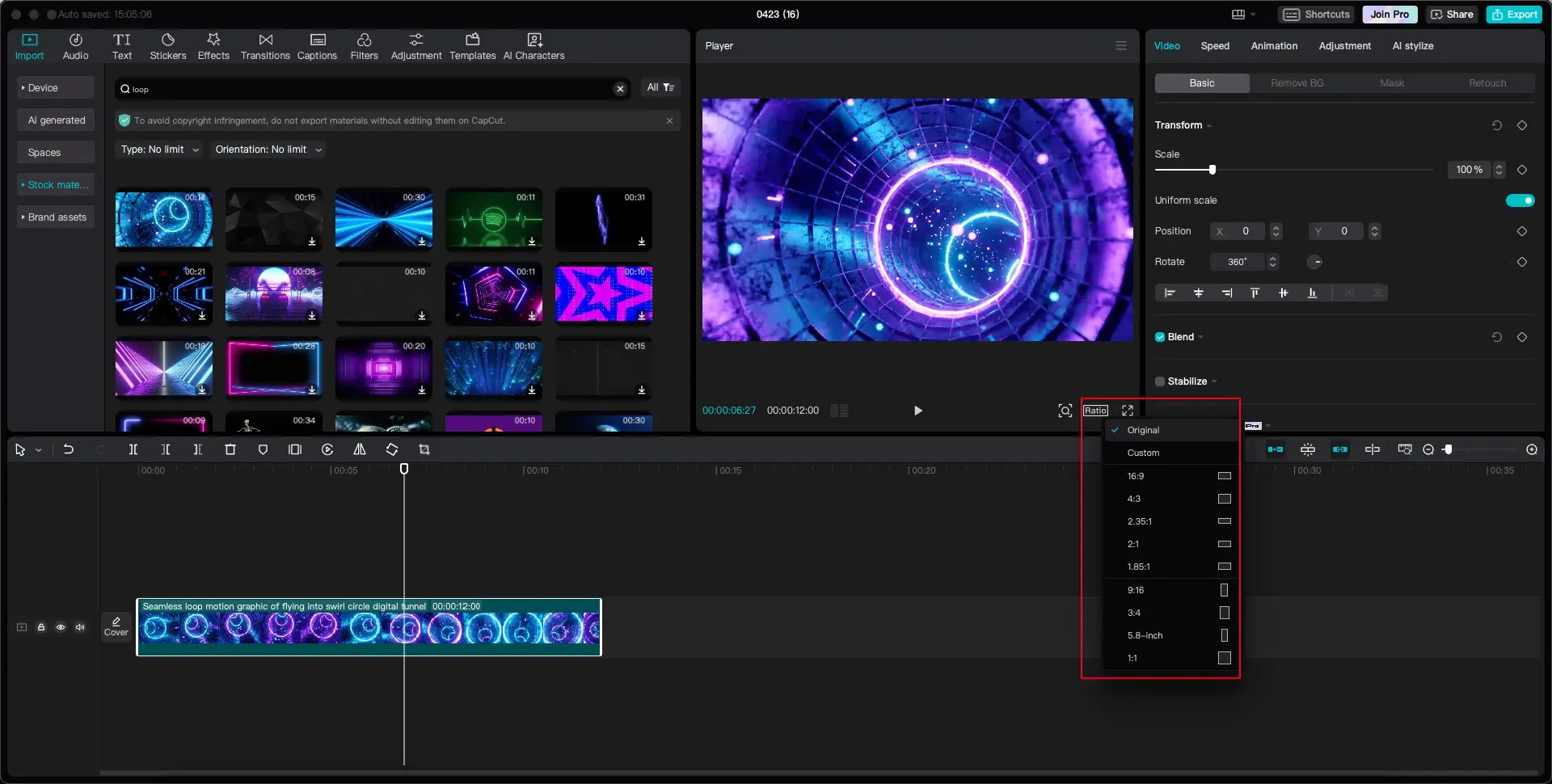Open the Orientation: No limit dropdown
This screenshot has width=1552, height=784.
click(268, 150)
